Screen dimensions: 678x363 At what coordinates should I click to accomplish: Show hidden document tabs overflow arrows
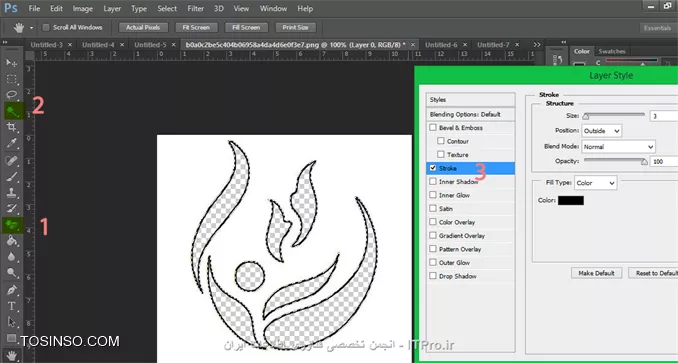click(537, 45)
